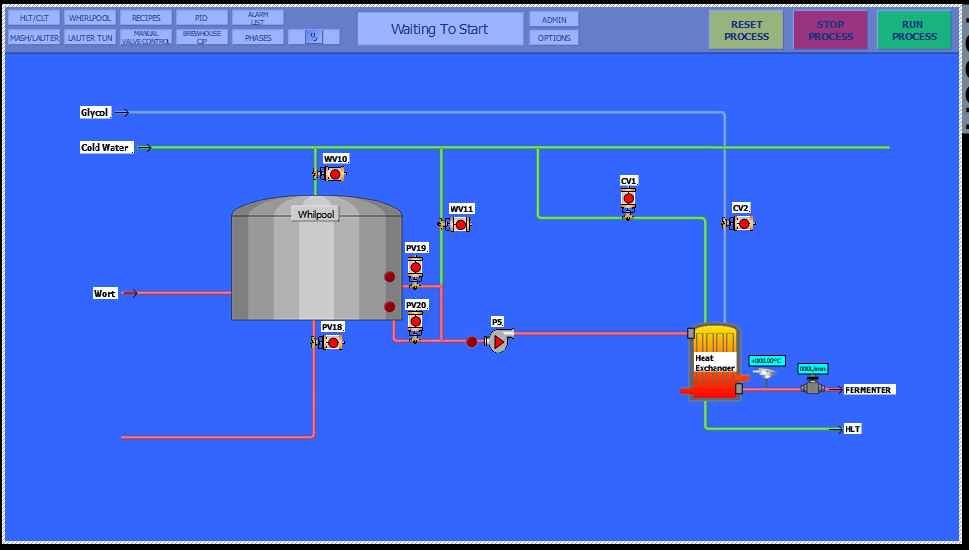The image size is (969, 550).
Task: Select the flow rate L/min readout
Action: click(x=813, y=369)
